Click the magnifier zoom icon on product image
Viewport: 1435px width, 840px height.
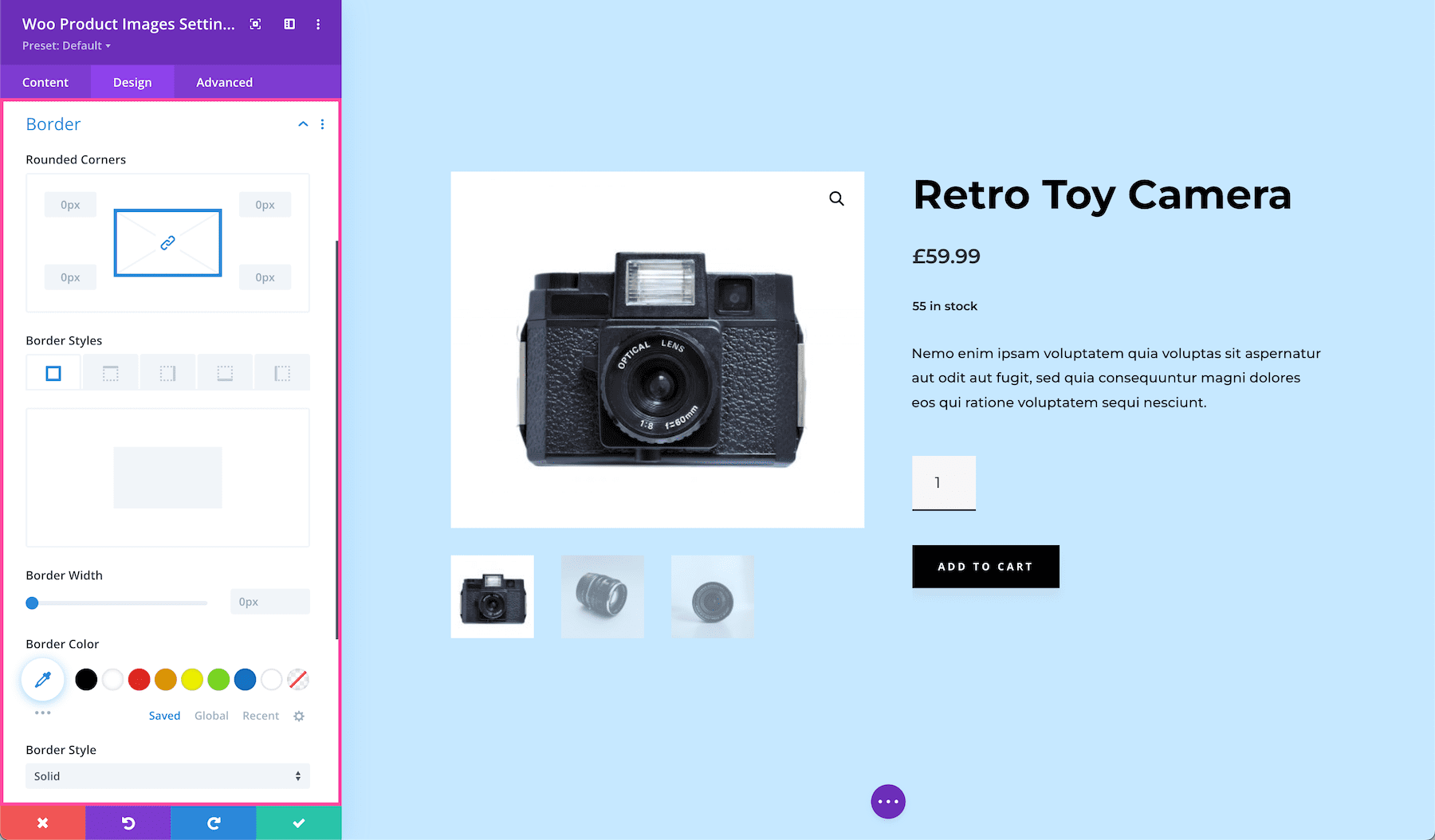click(x=835, y=198)
